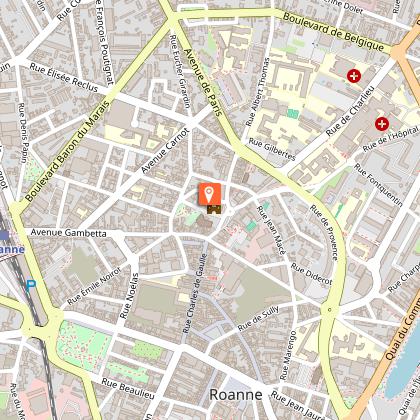
Task: Click the Rue Charles de Gaulle label
Action: click(195, 293)
